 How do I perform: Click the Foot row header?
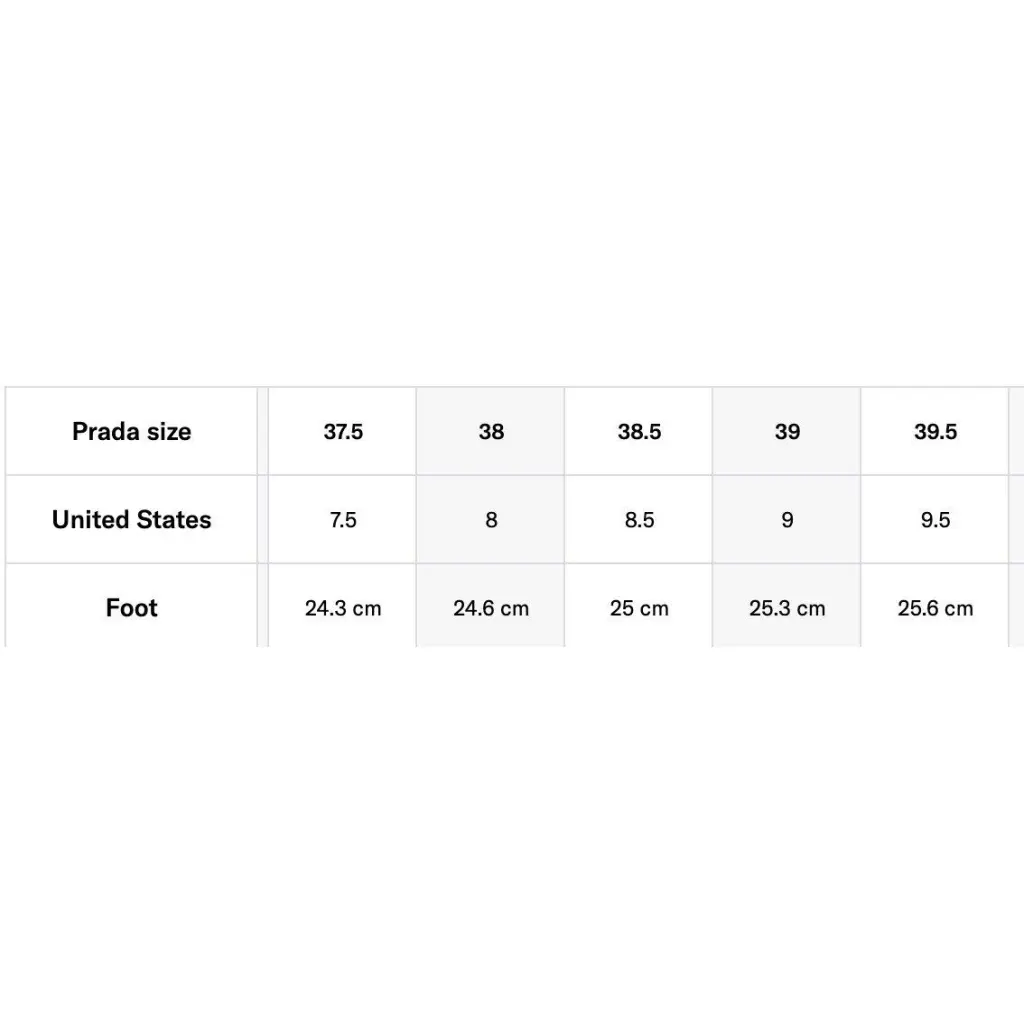point(131,608)
